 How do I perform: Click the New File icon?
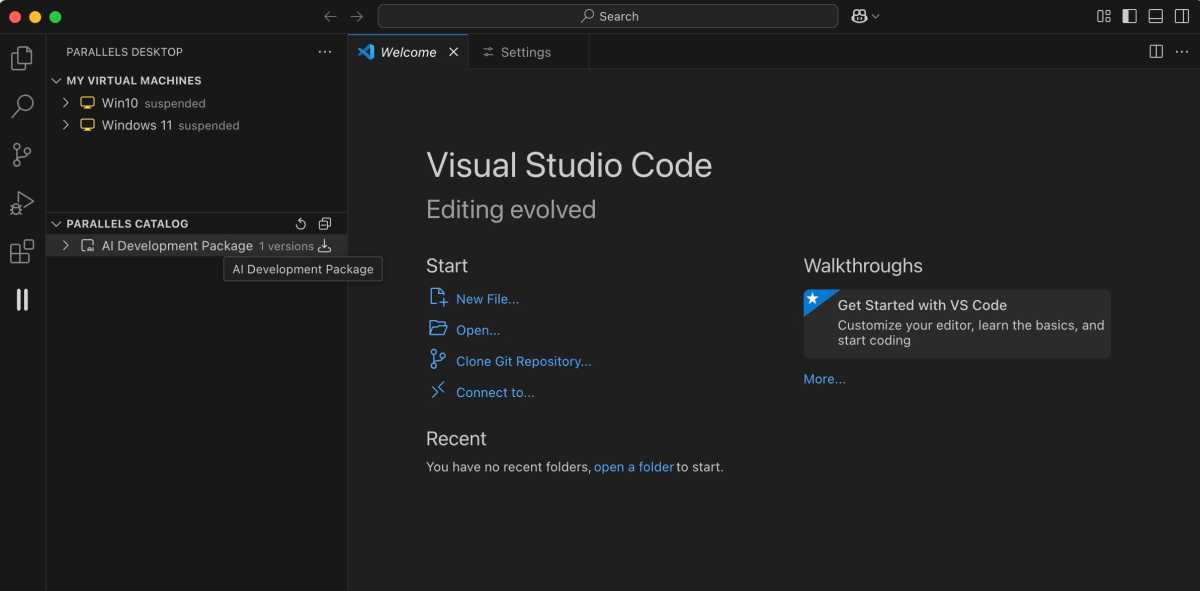[438, 297]
